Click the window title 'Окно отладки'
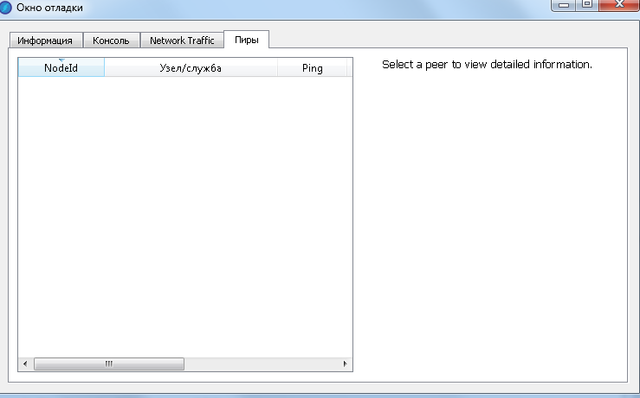 point(49,8)
